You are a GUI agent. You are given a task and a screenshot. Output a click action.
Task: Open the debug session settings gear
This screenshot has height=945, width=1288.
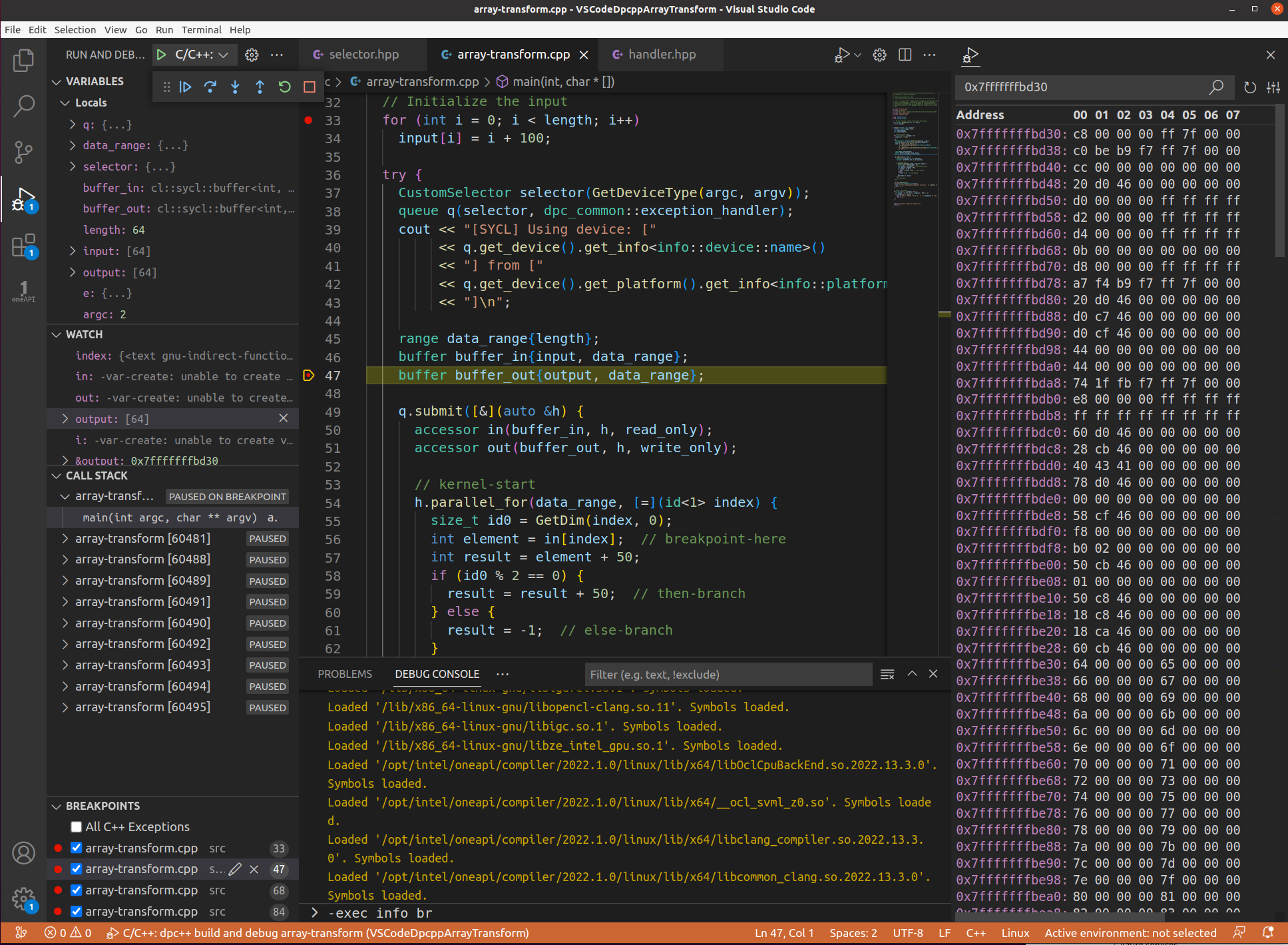pos(251,55)
